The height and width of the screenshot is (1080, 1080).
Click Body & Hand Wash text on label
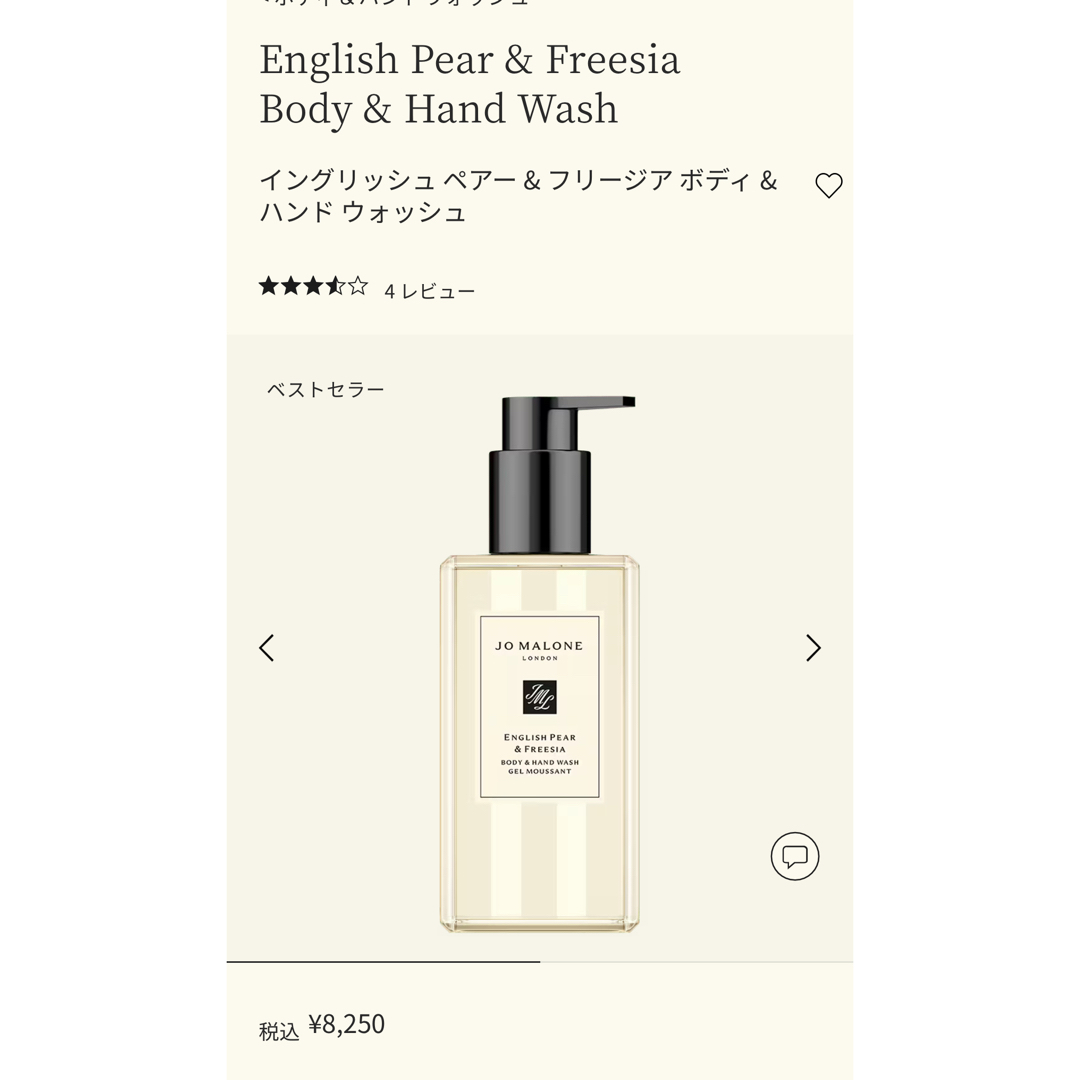(x=540, y=762)
